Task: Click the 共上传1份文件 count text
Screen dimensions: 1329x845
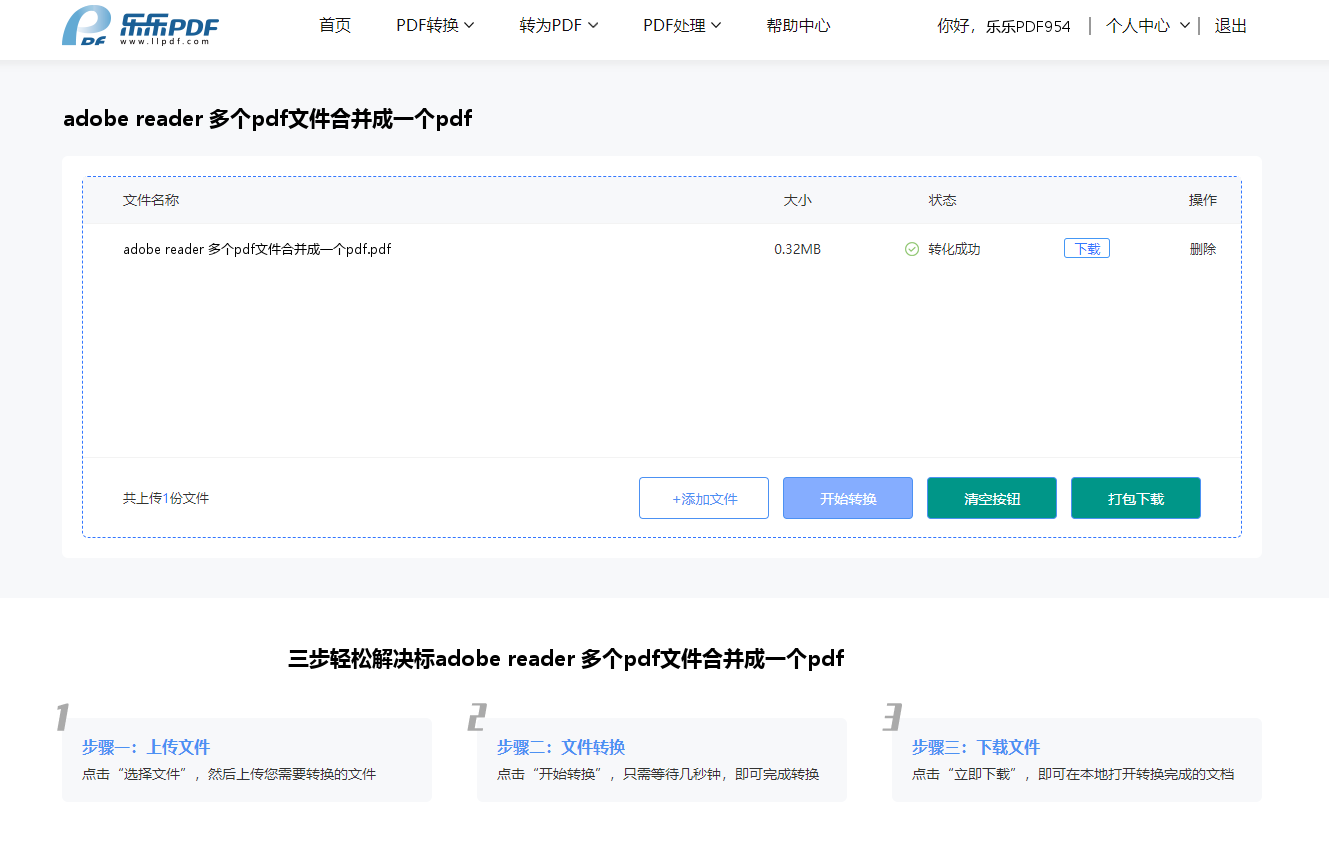Action: tap(166, 498)
